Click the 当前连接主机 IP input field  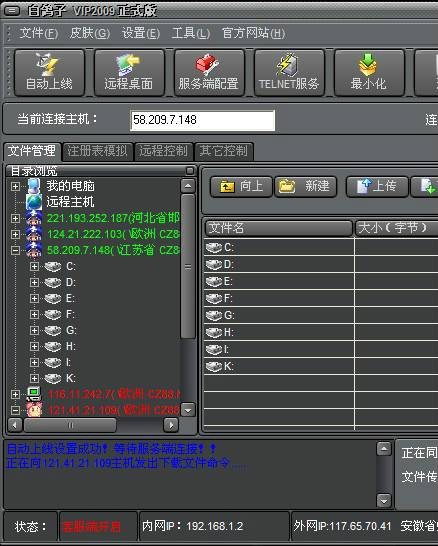(203, 120)
